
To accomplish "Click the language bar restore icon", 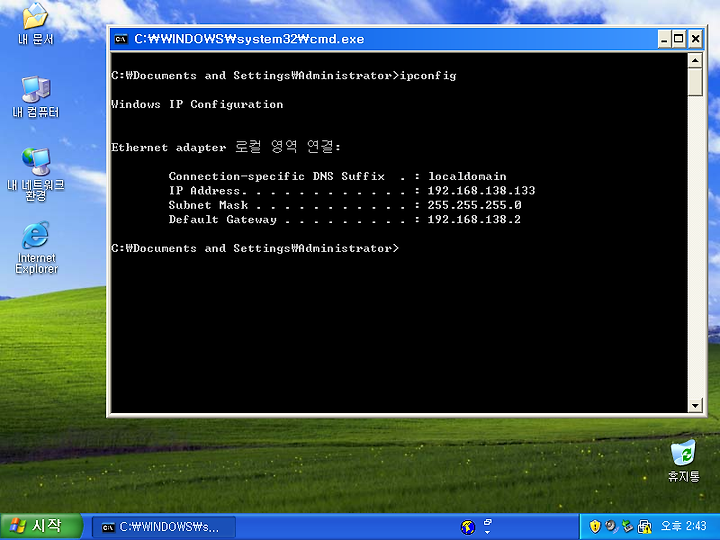I will pos(488,523).
